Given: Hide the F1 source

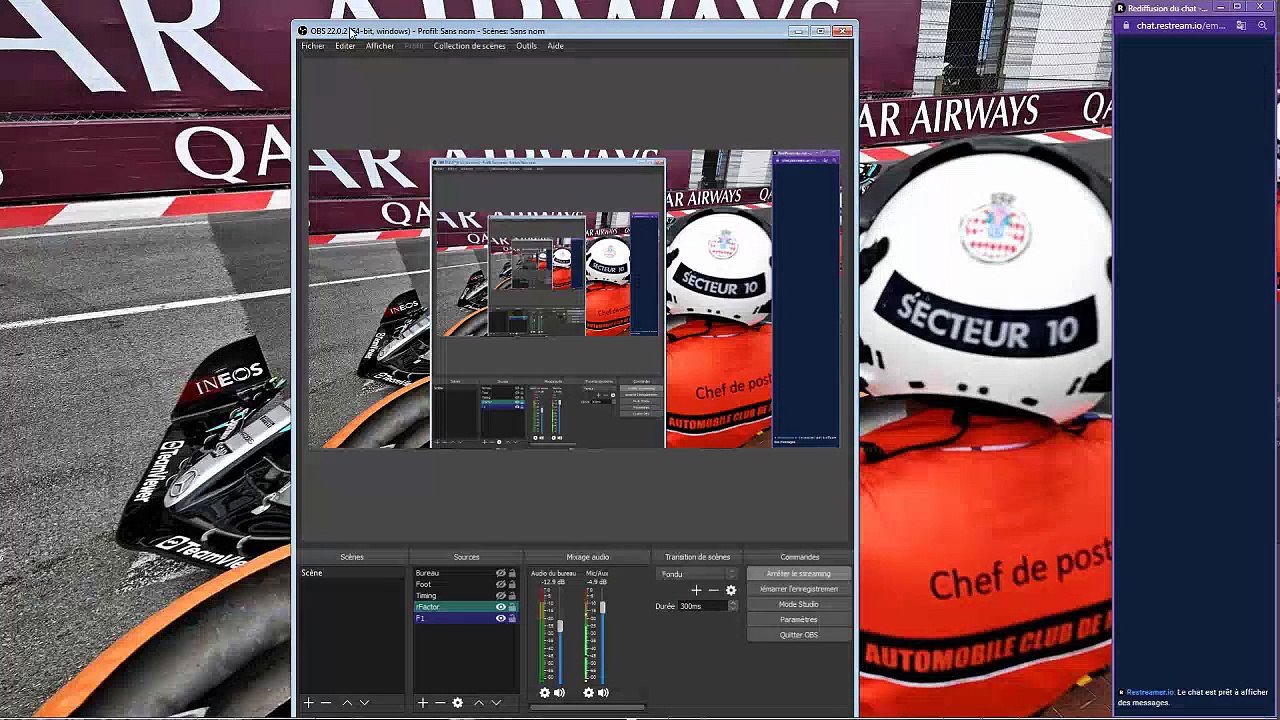Looking at the screenshot, I should click(x=500, y=618).
